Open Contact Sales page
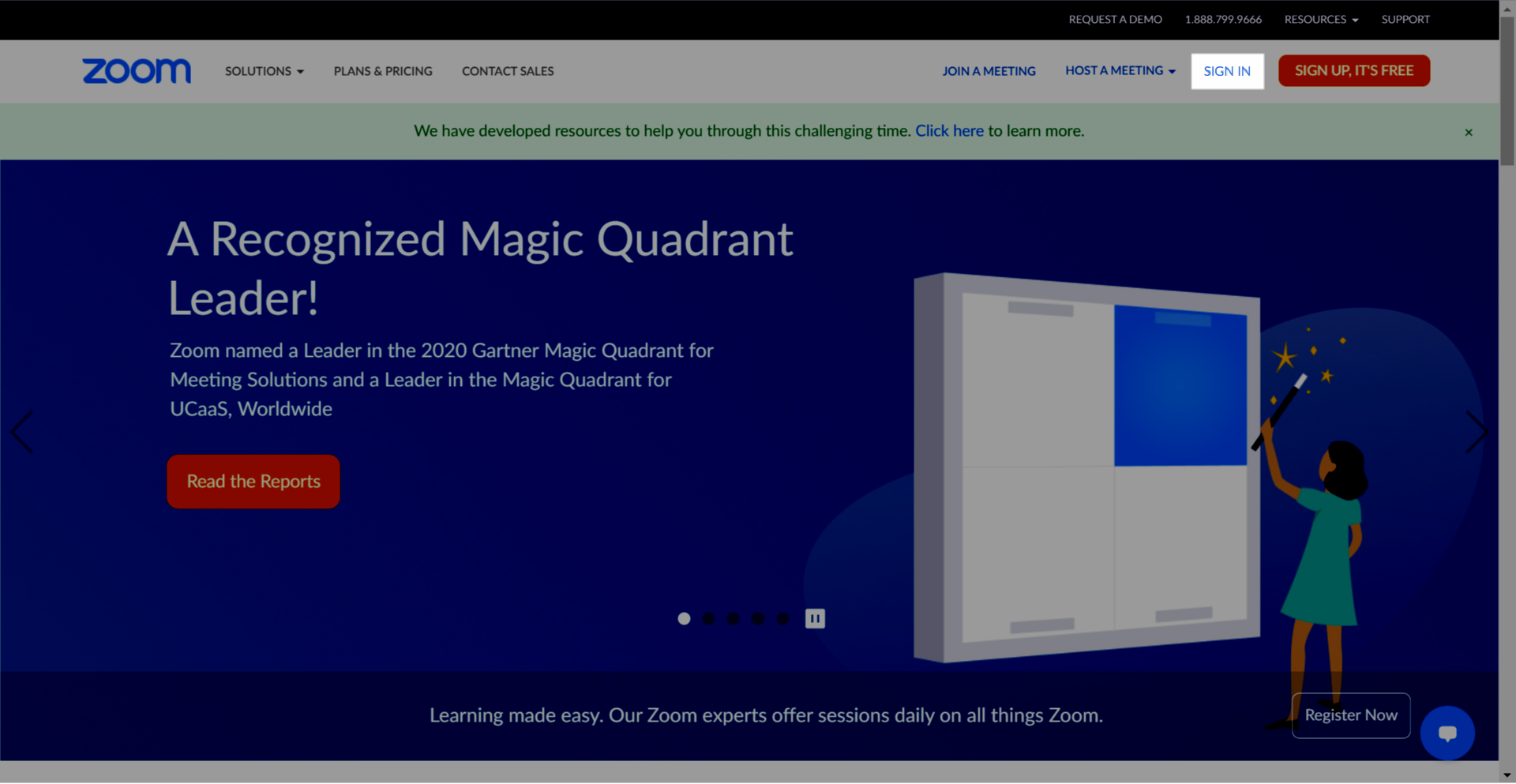The width and height of the screenshot is (1516, 784). coord(508,71)
